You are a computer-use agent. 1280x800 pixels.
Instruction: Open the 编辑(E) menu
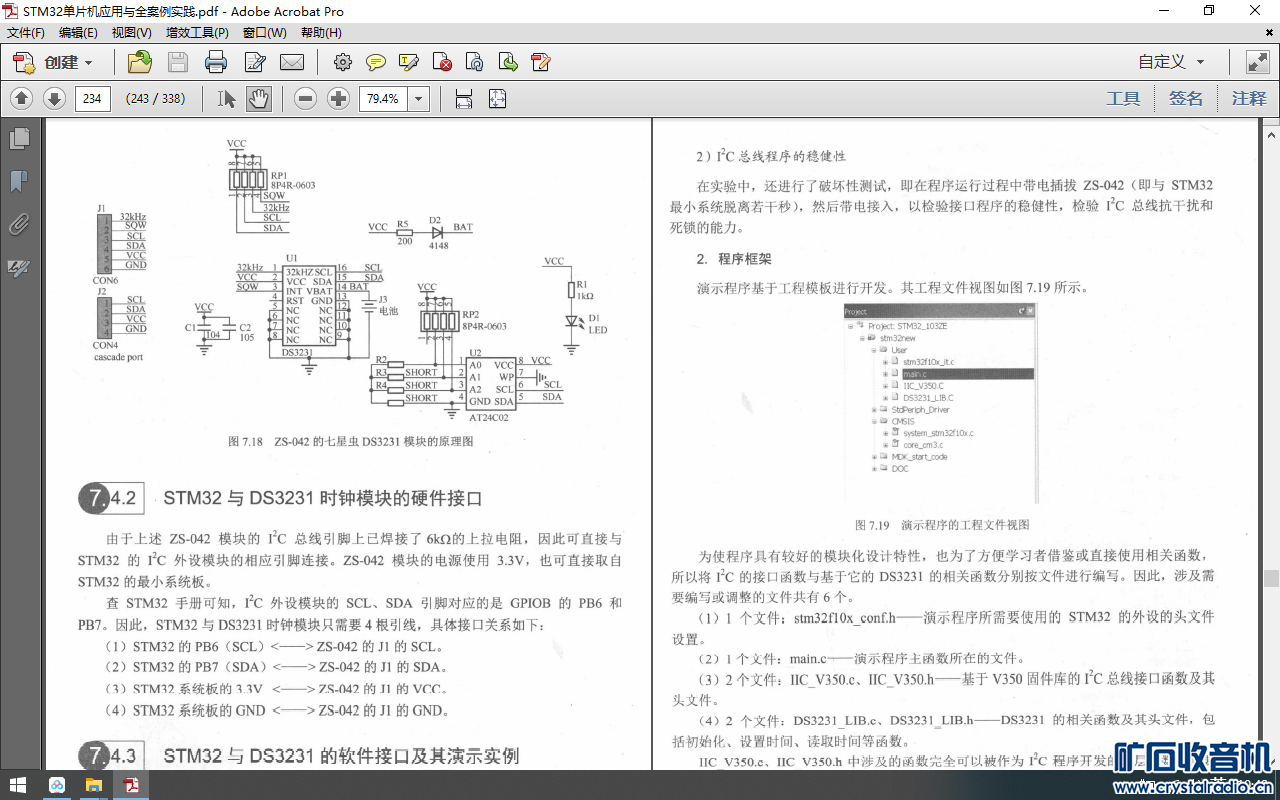tap(78, 33)
